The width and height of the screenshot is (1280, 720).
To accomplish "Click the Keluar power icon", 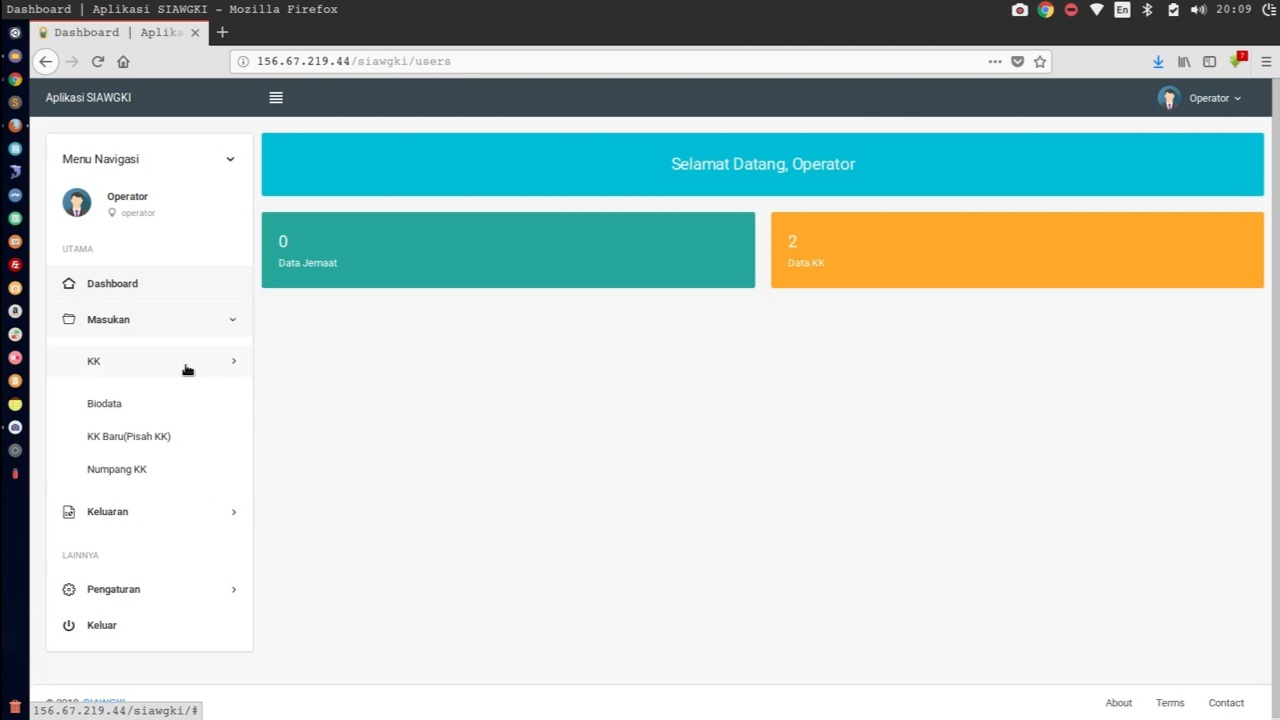I will coord(69,626).
